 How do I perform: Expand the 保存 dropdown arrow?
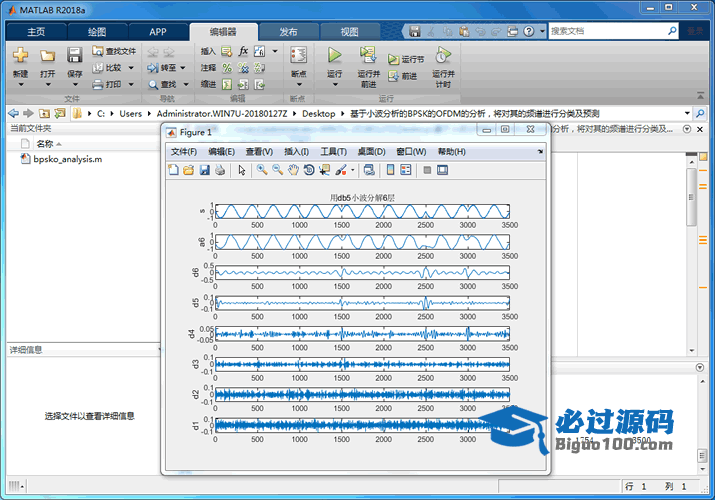point(75,85)
